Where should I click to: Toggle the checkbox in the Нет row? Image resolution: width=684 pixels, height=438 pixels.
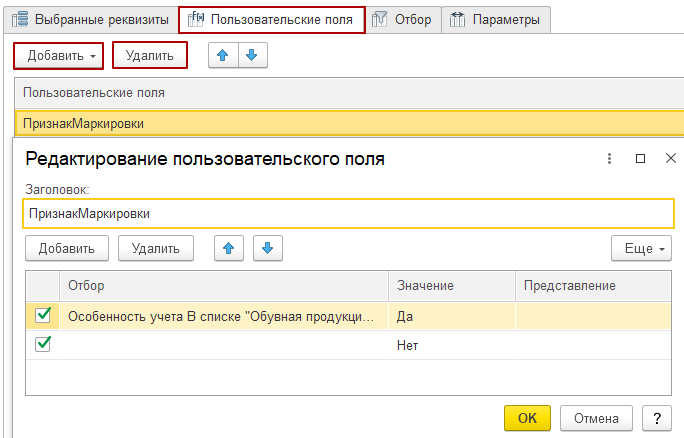pos(43,344)
